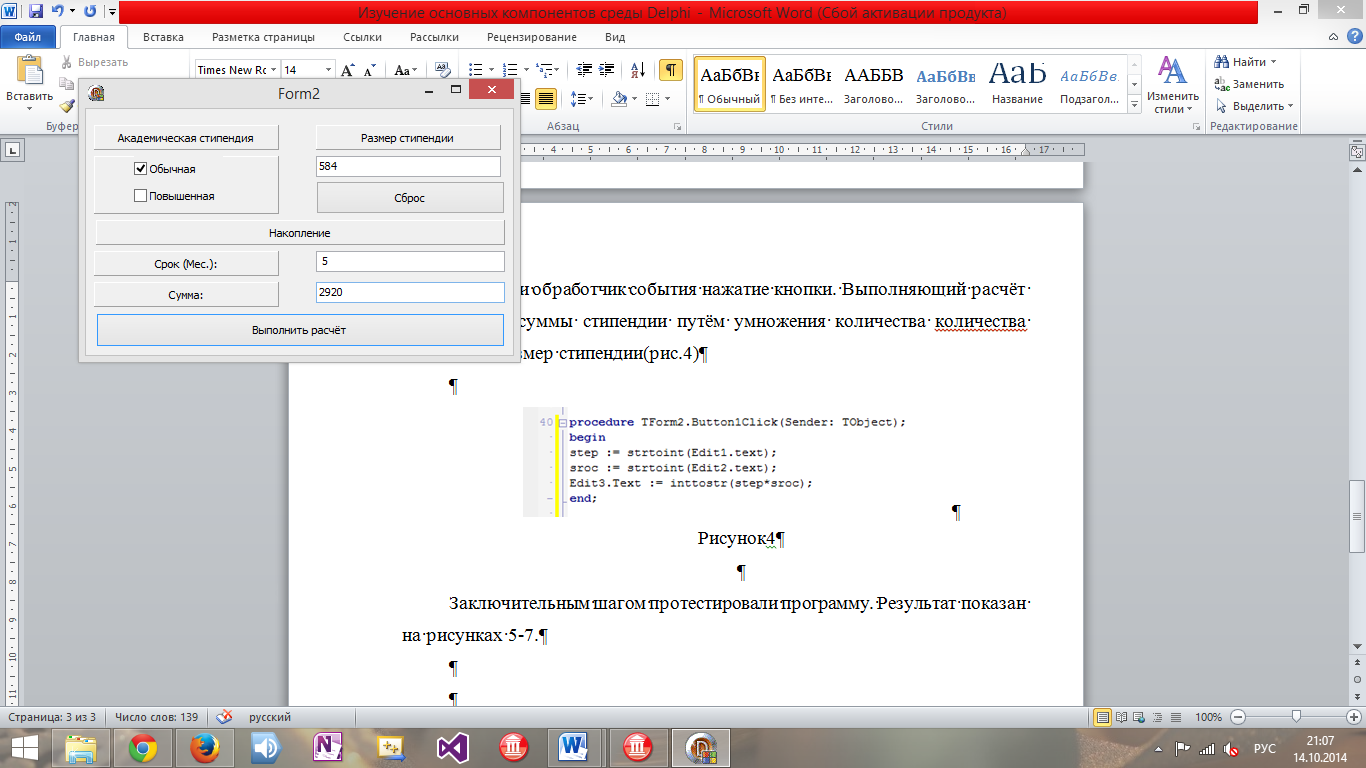The width and height of the screenshot is (1366, 768).
Task: Click the Find (Найти) binoculars button
Action: (1240, 62)
